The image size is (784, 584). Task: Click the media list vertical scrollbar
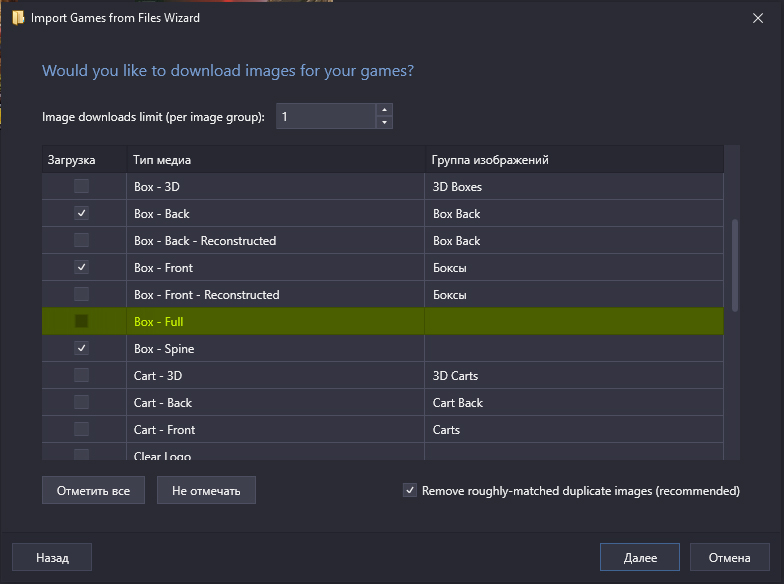click(735, 265)
